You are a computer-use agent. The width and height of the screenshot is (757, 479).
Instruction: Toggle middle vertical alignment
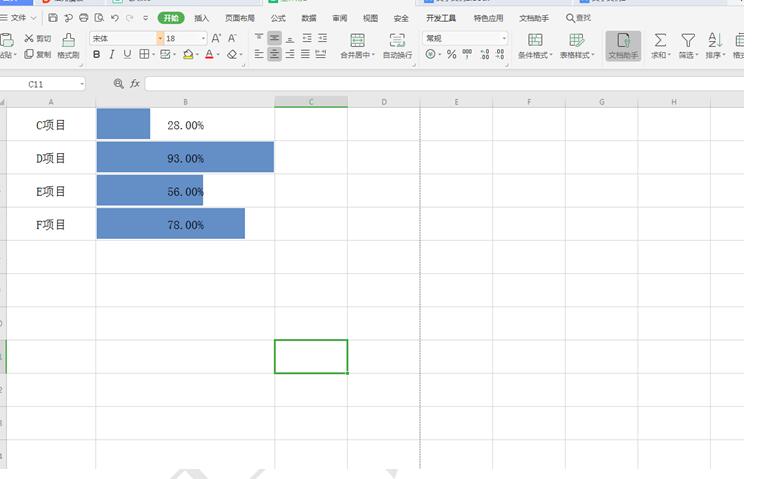point(274,38)
